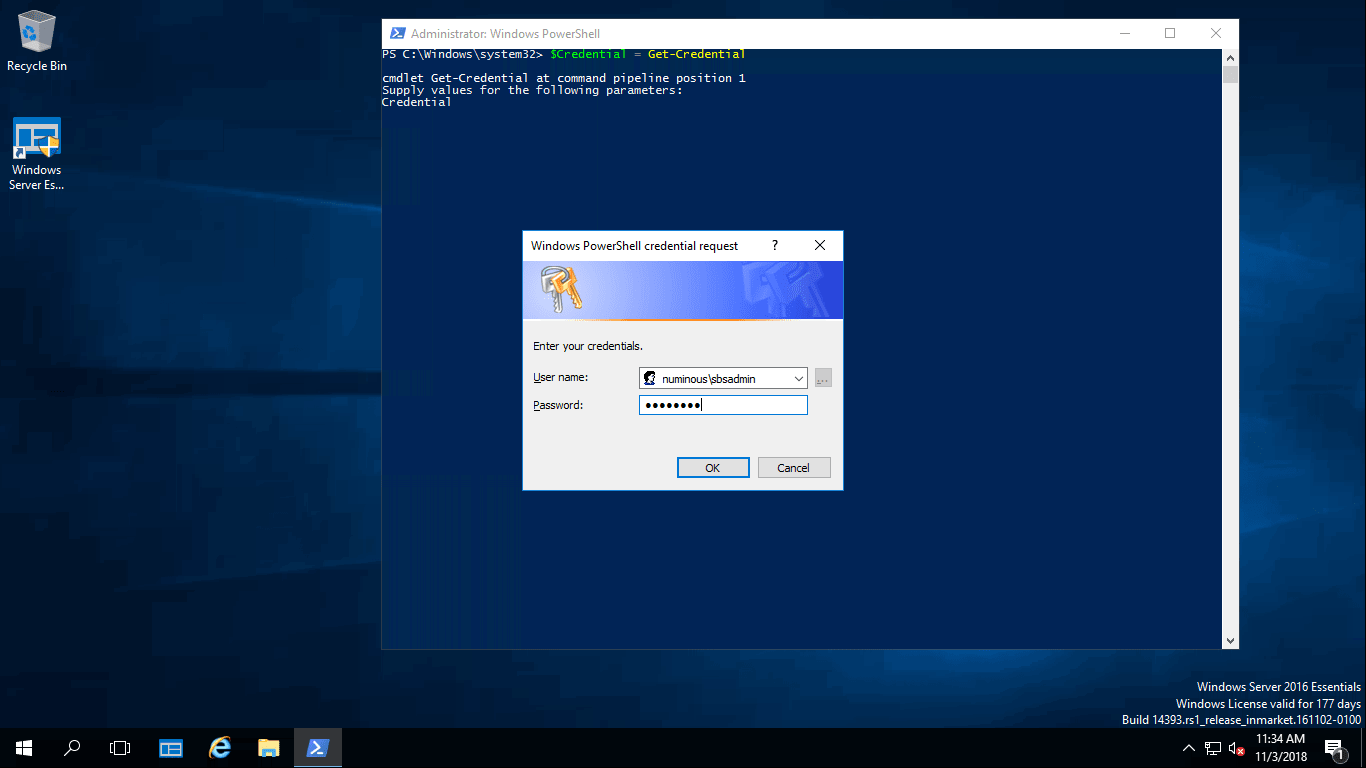Open the User name dropdown arrow
Screen dimensions: 1366x768
[798, 379]
